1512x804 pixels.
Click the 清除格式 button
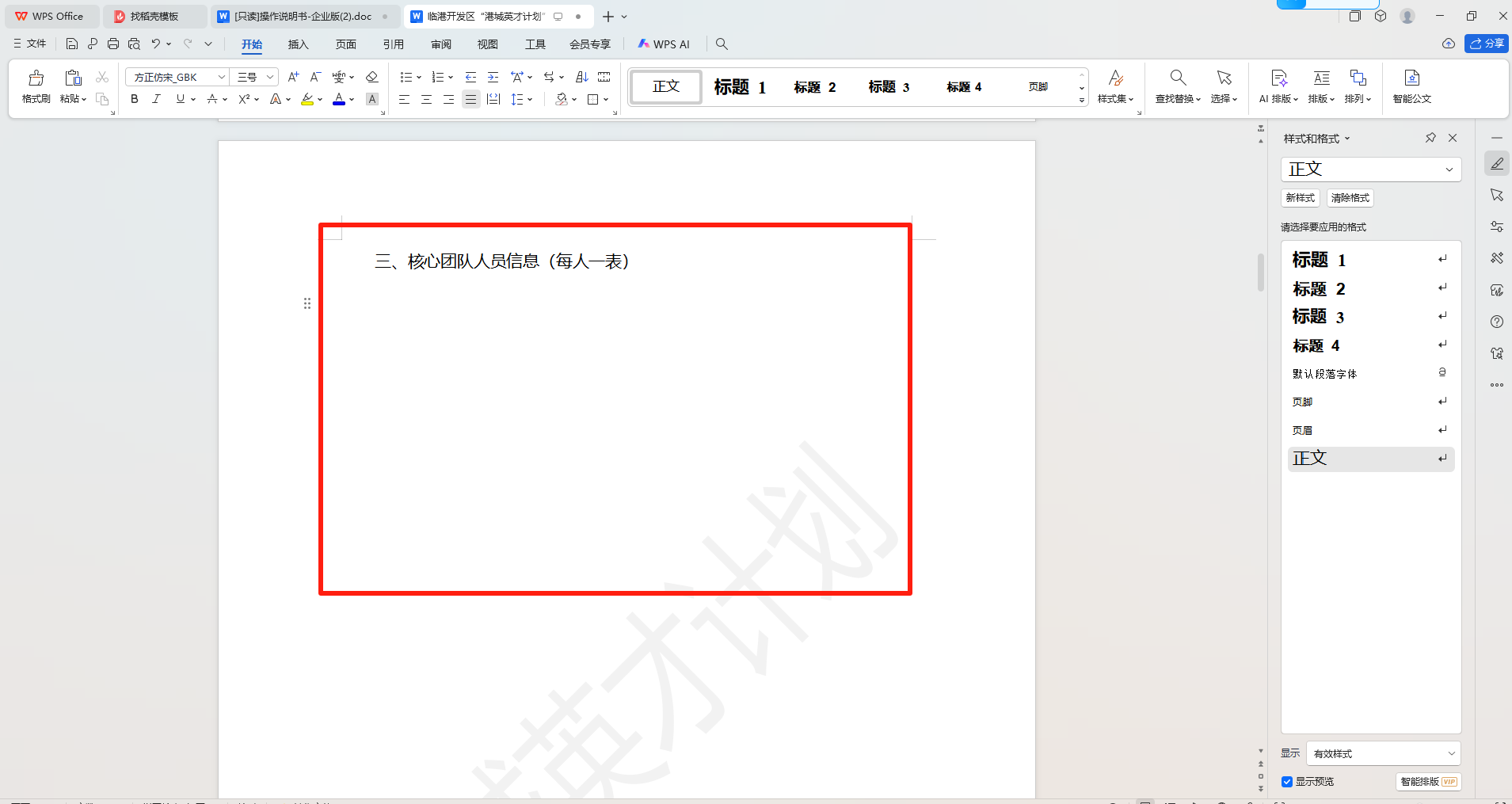pos(1350,198)
